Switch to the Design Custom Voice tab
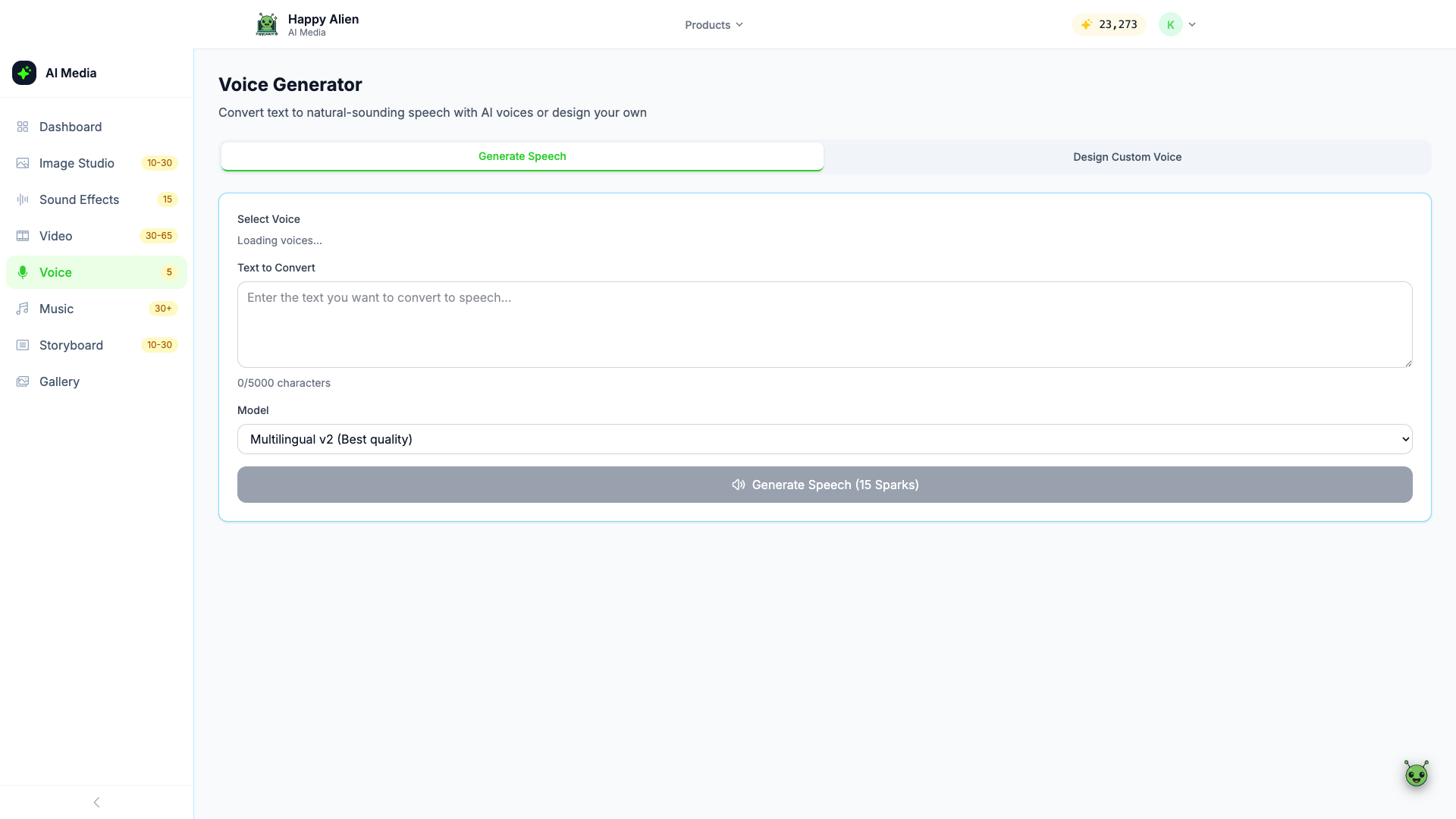 (1127, 157)
